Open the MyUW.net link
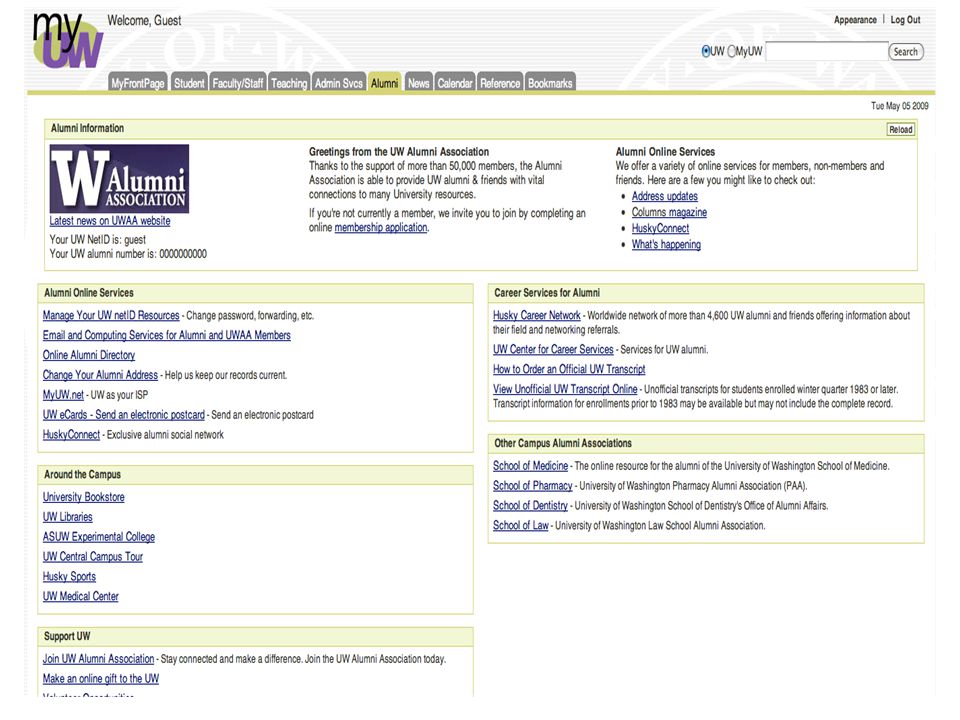Screen dimensions: 960x720 pos(63,395)
